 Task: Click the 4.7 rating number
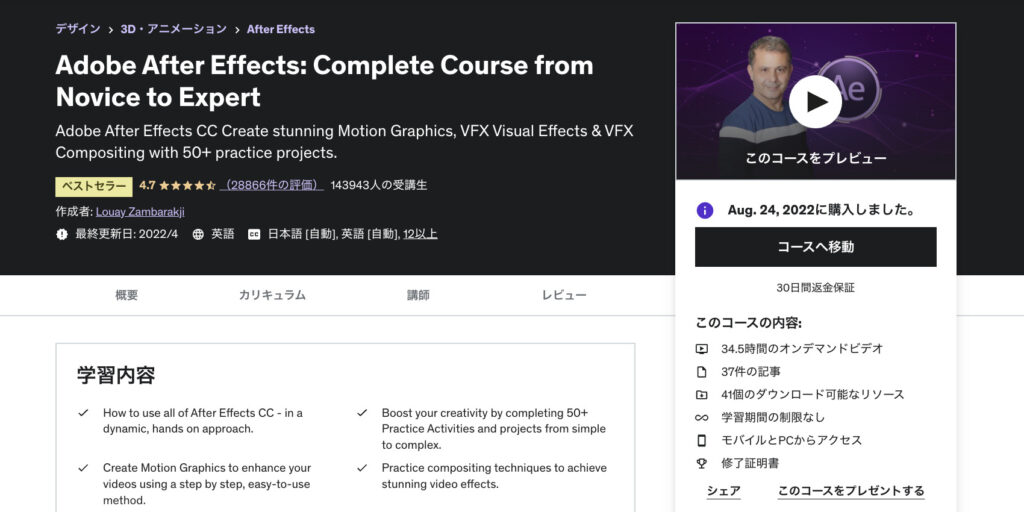pos(147,185)
